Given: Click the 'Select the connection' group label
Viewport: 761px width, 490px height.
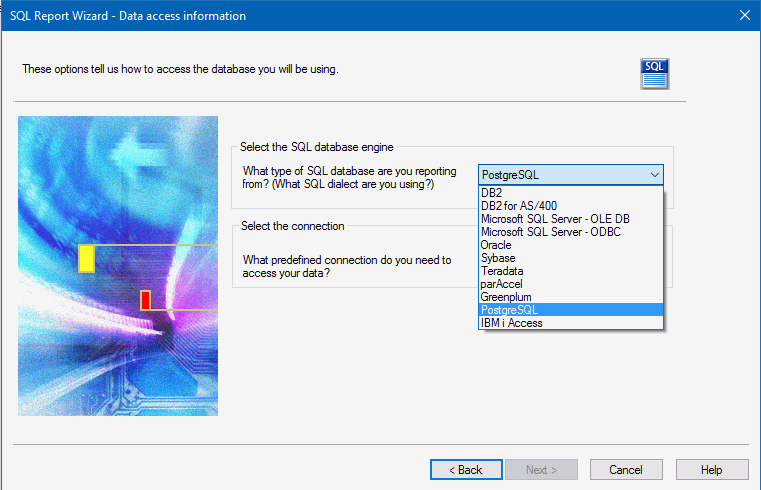Looking at the screenshot, I should (x=293, y=226).
